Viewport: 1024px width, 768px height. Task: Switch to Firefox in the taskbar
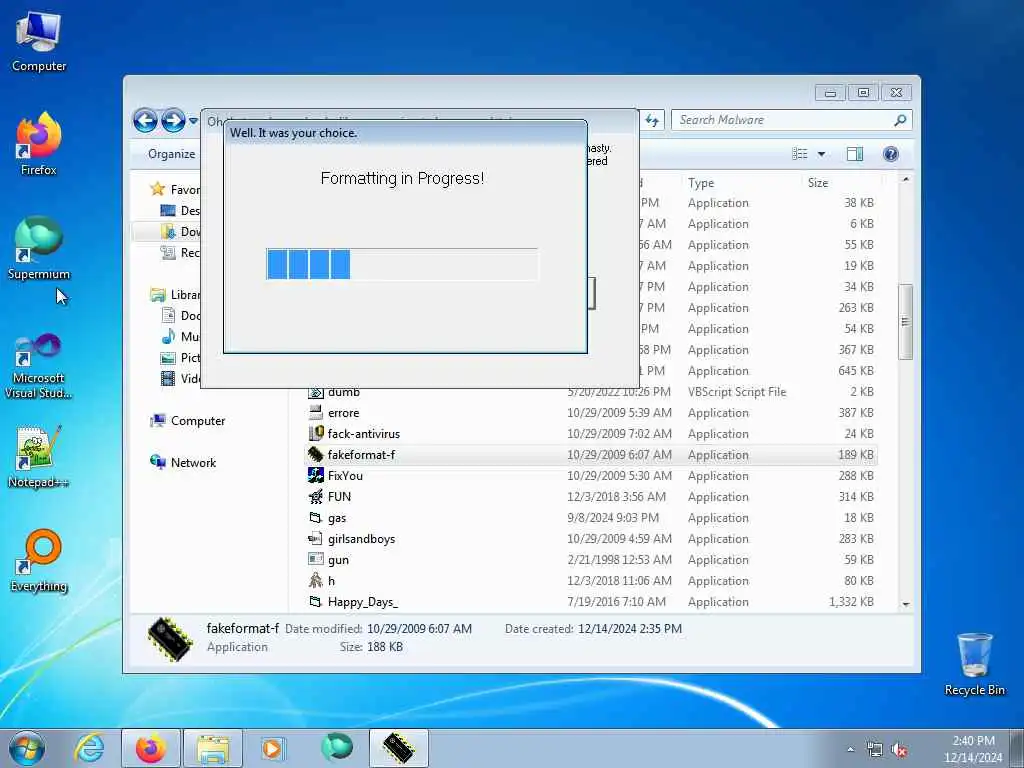point(151,748)
